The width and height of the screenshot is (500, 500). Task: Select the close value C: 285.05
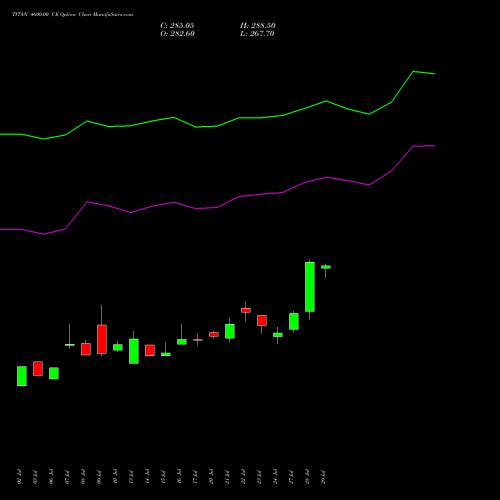177,25
